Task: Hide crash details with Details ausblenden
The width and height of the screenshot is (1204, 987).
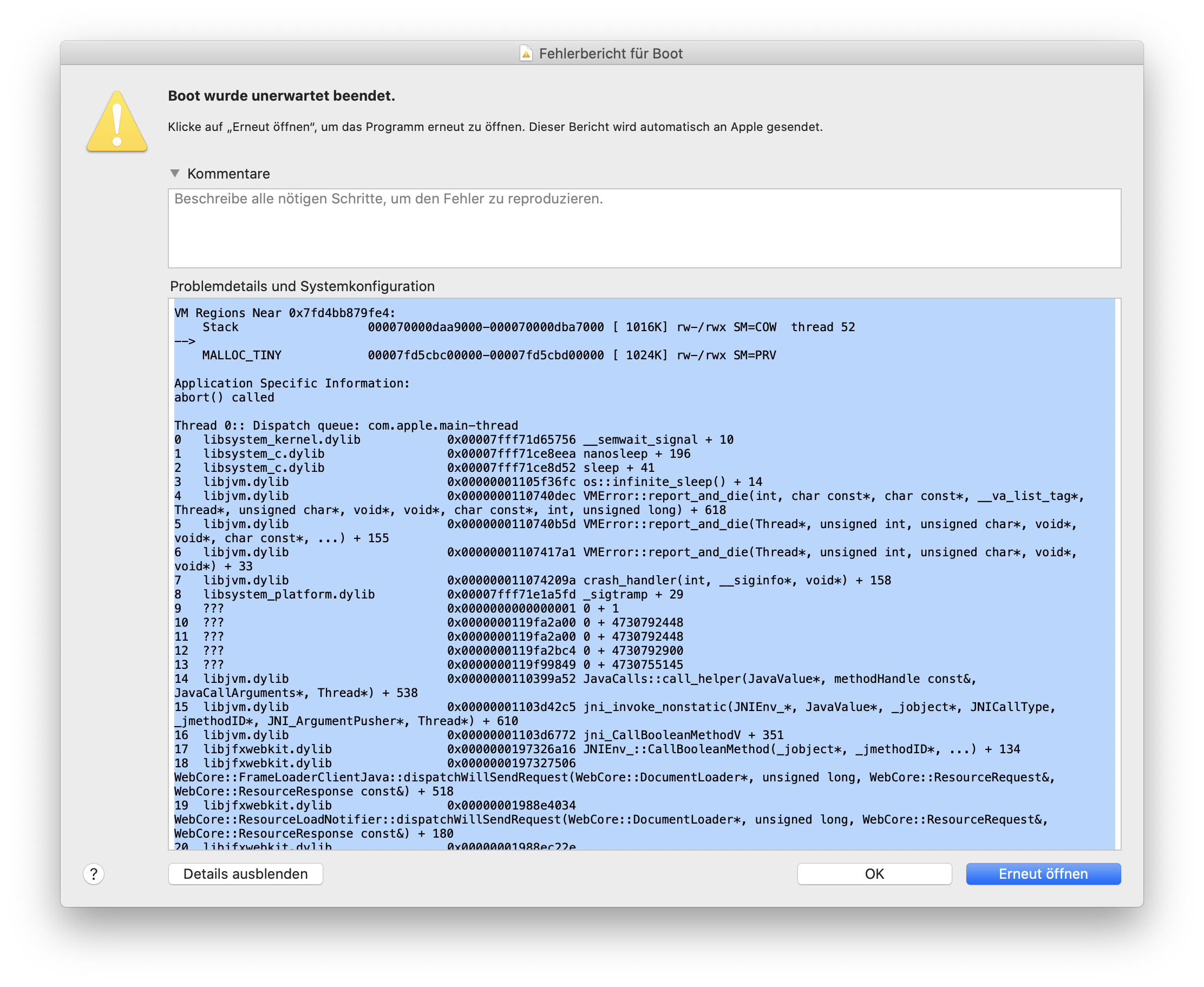Action: tap(245, 874)
